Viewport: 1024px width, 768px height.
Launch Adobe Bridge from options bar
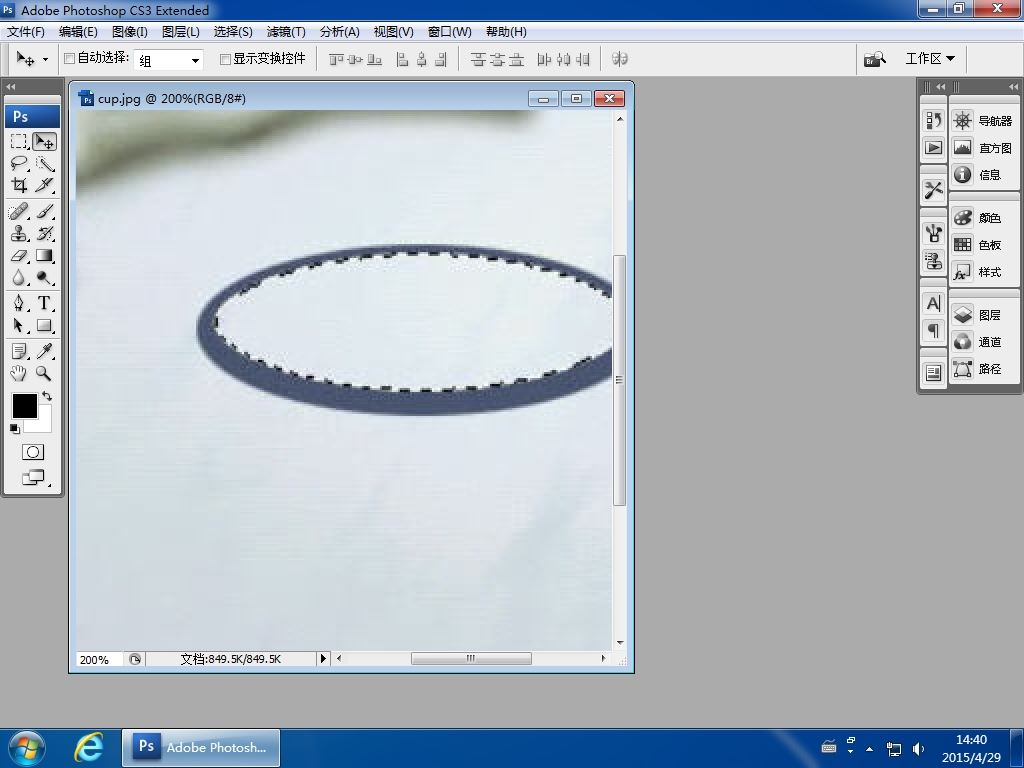(874, 59)
